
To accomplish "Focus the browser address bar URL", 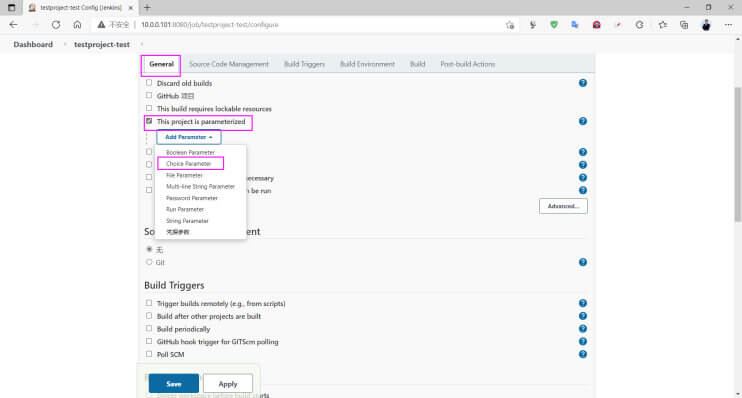I will [210, 25].
